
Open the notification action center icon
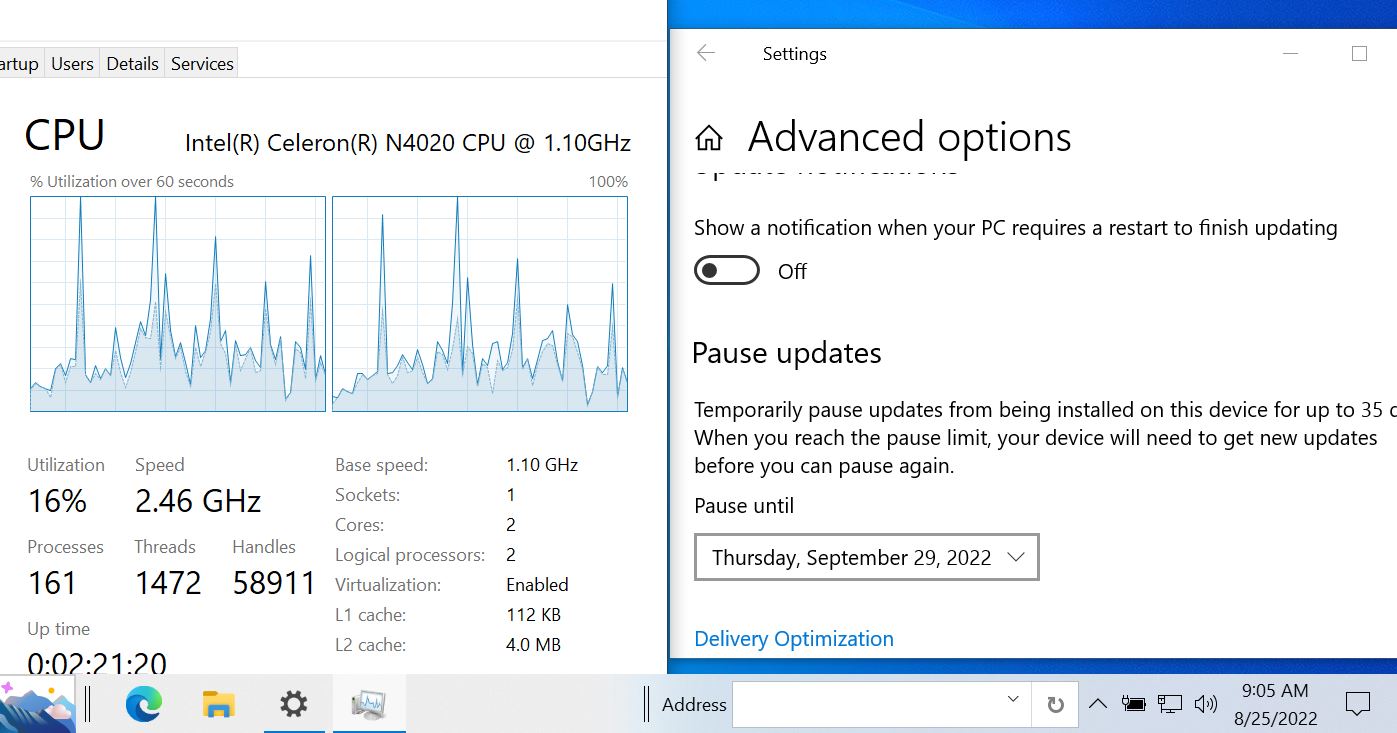tap(1357, 704)
